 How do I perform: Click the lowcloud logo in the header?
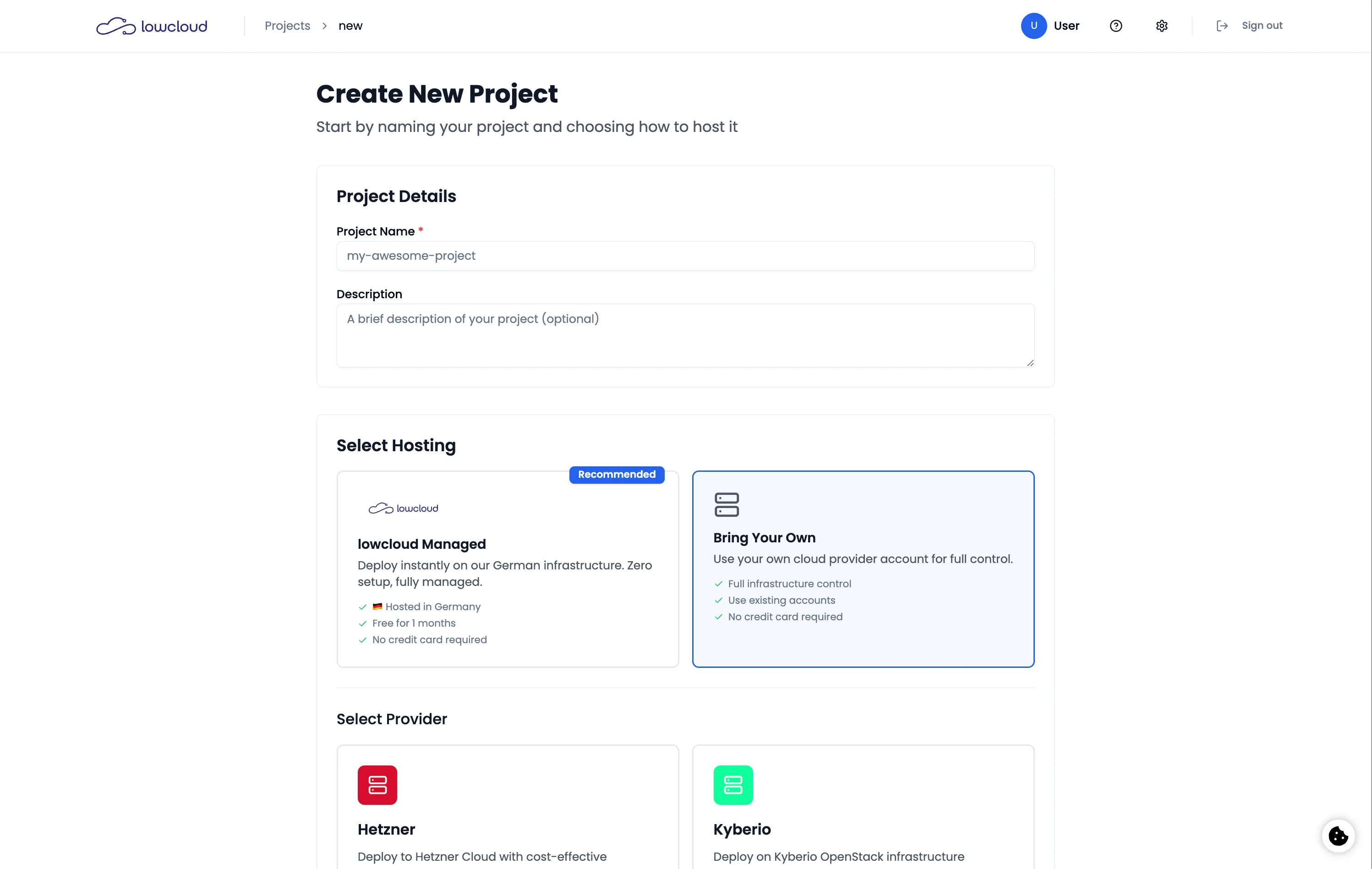(x=151, y=26)
